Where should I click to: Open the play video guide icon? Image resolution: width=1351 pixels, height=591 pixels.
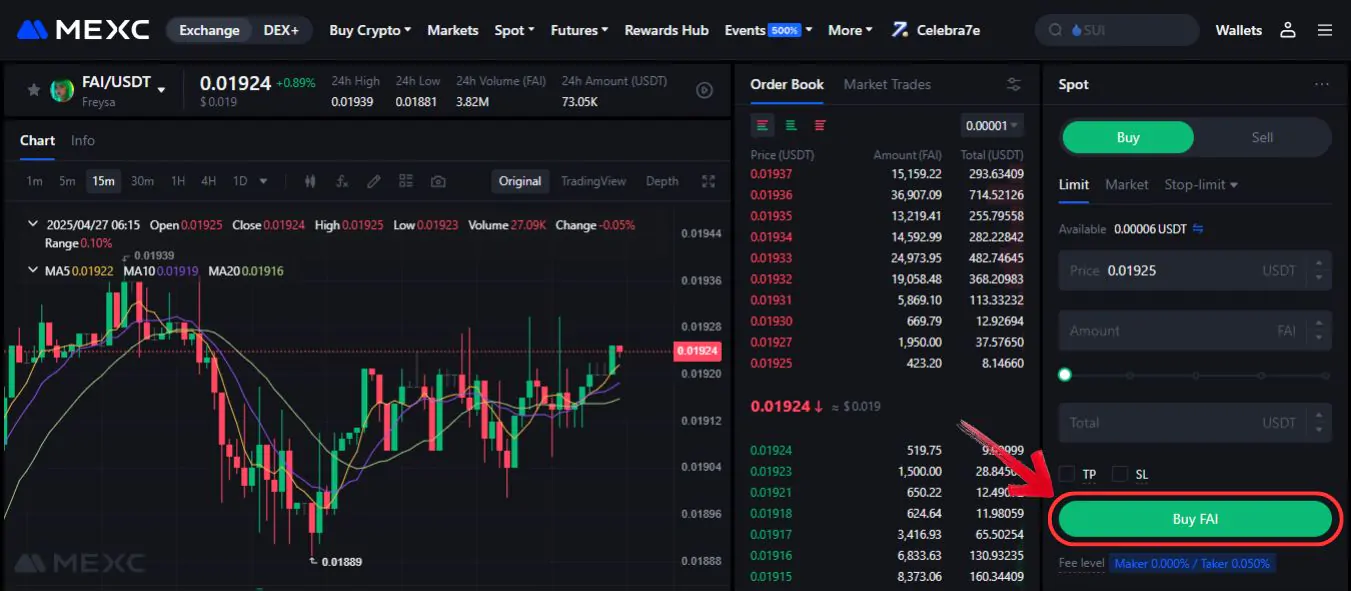coord(704,90)
